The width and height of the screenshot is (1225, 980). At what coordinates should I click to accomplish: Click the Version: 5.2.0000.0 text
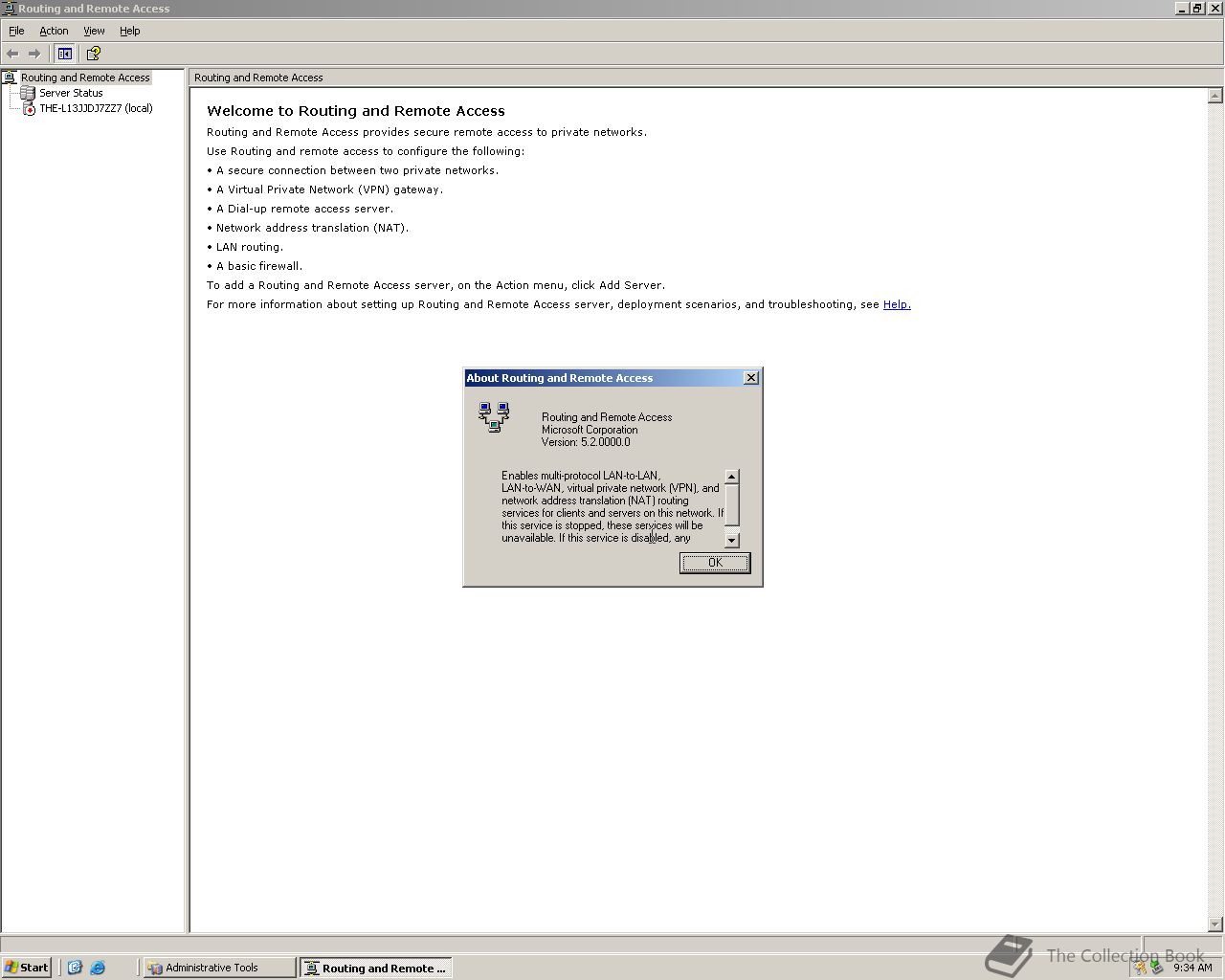pyautogui.click(x=586, y=442)
